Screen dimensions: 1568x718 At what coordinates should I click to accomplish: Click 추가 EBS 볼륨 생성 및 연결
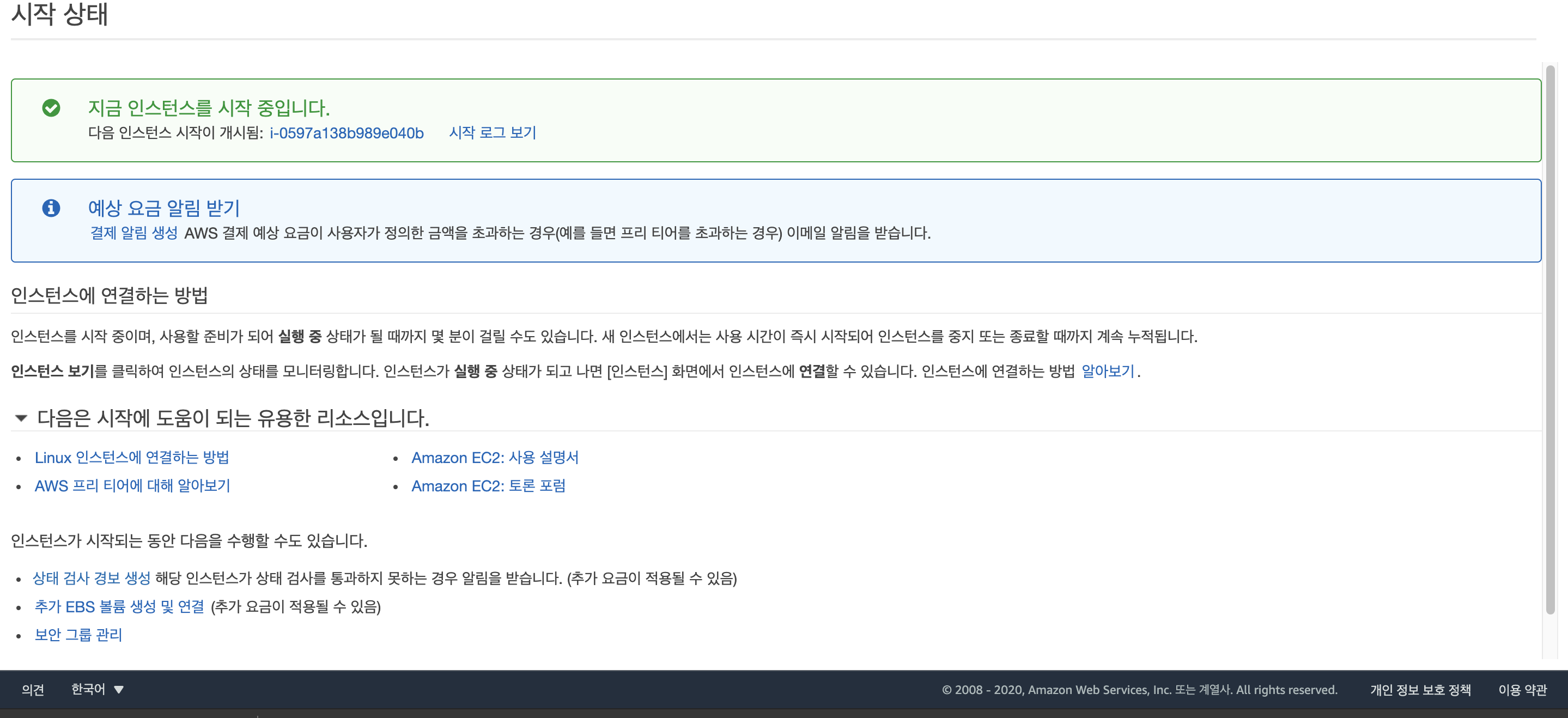coord(119,607)
